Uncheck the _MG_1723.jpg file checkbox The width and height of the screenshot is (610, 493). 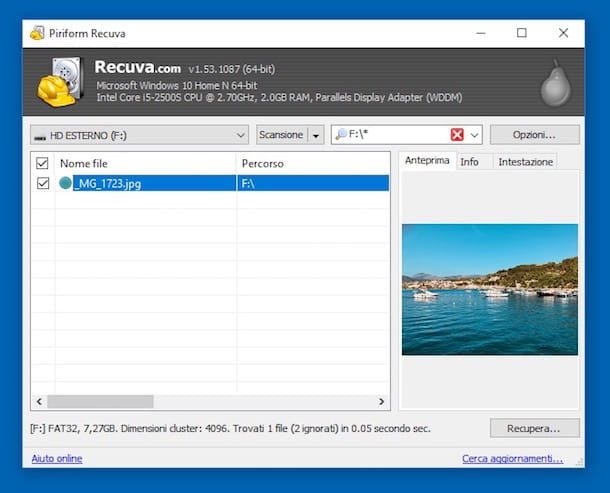pos(43,183)
